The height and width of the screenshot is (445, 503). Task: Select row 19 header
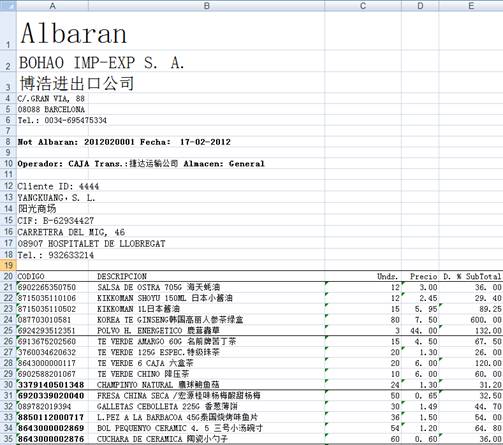(x=8, y=265)
